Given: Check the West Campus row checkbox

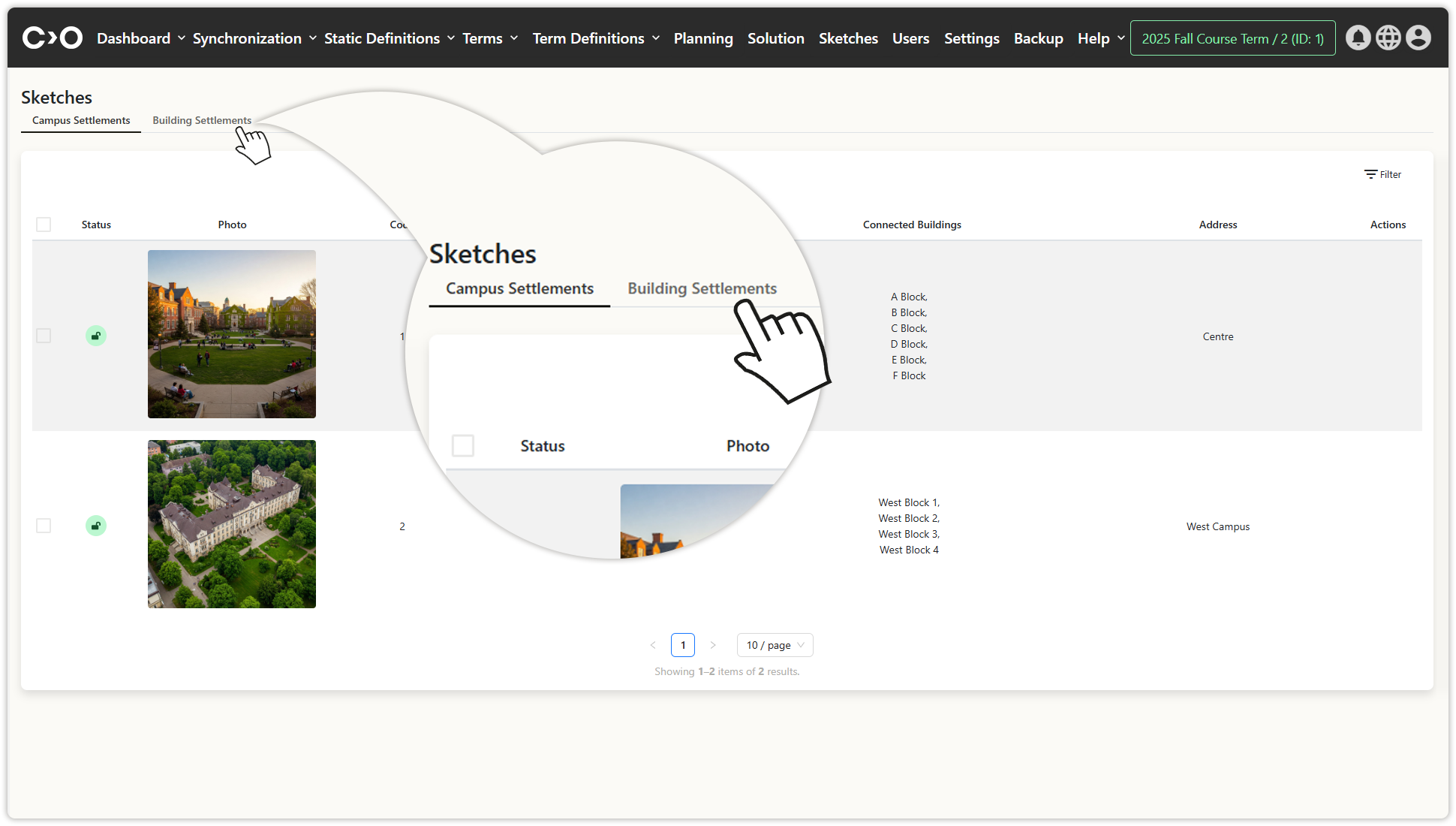Looking at the screenshot, I should point(44,526).
